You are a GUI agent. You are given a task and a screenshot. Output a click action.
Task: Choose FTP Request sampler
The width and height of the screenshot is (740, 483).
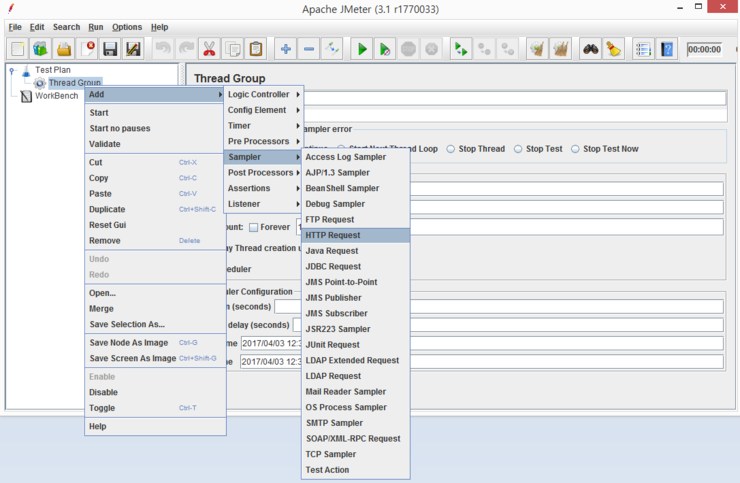point(356,220)
